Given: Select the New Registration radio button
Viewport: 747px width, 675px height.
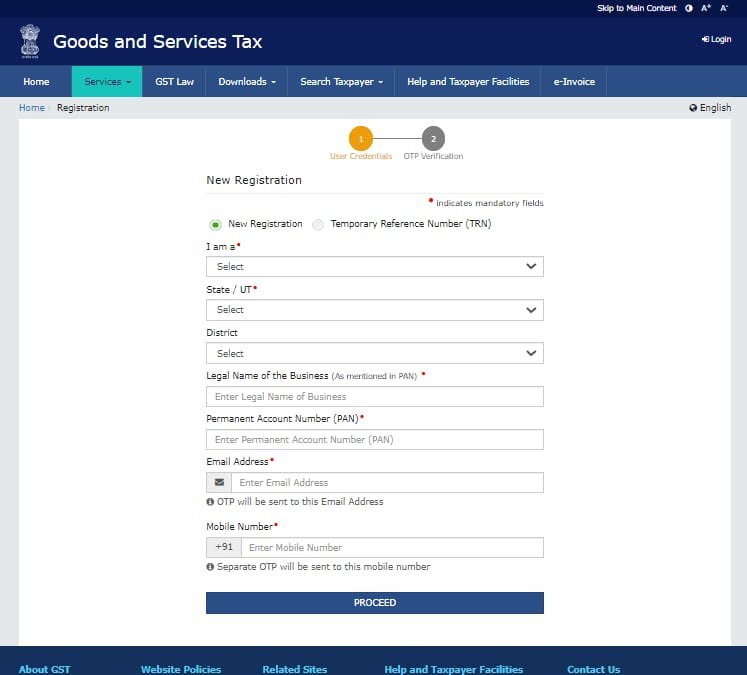Looking at the screenshot, I should (x=215, y=224).
